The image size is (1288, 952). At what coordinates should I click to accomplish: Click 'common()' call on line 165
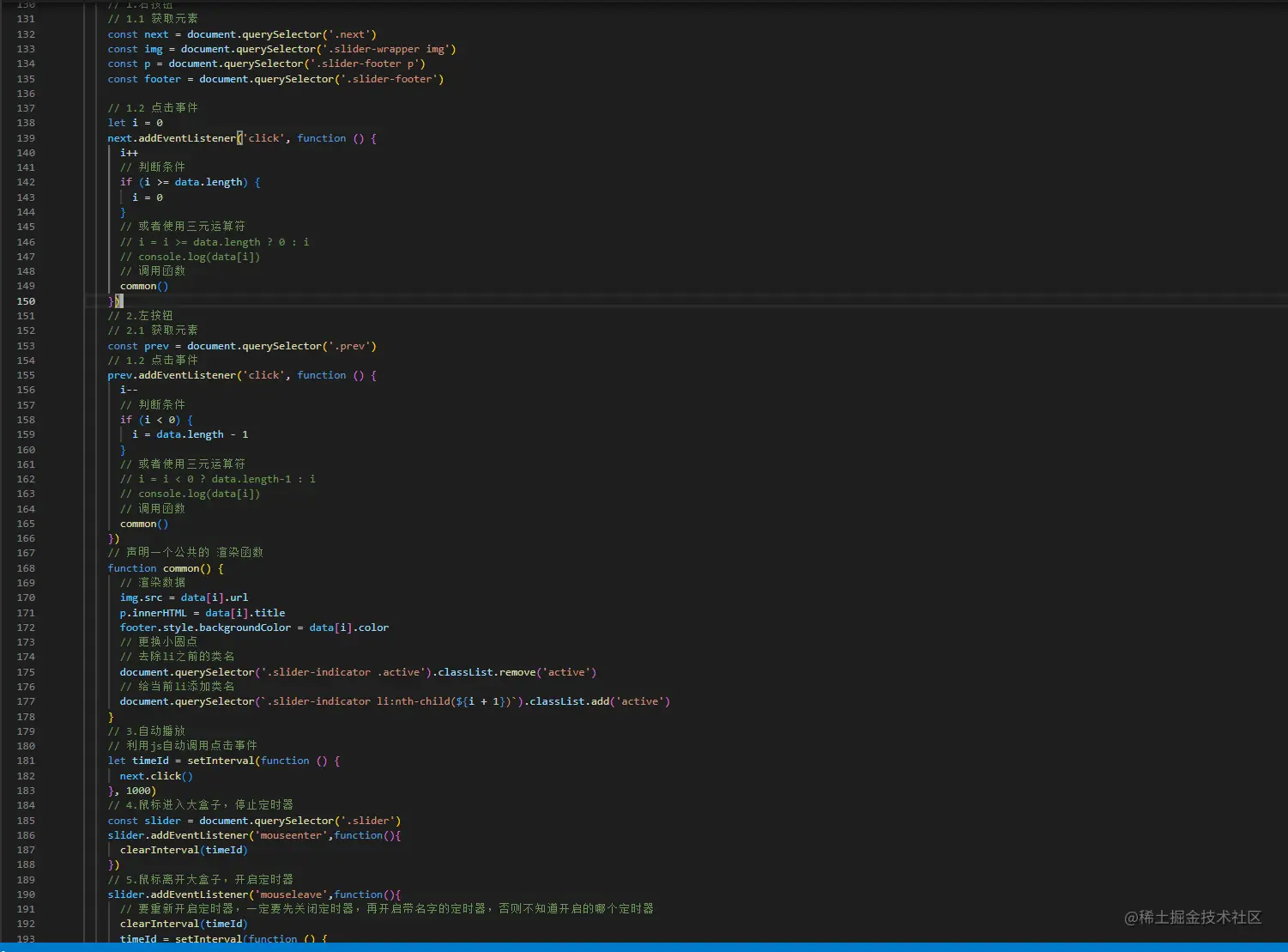click(144, 524)
